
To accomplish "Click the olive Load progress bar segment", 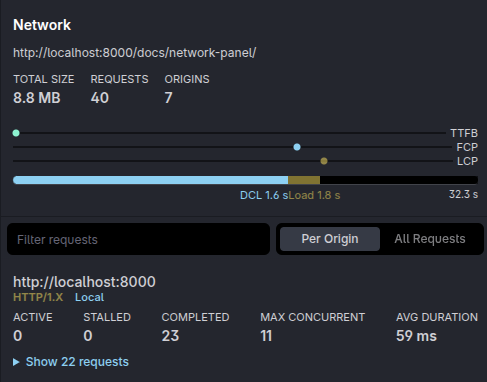I will (x=304, y=180).
